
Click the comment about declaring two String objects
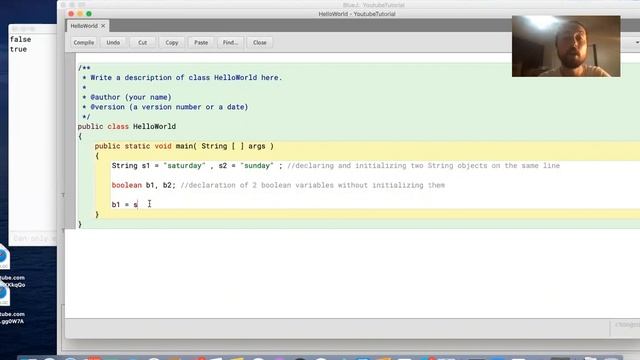(x=423, y=166)
